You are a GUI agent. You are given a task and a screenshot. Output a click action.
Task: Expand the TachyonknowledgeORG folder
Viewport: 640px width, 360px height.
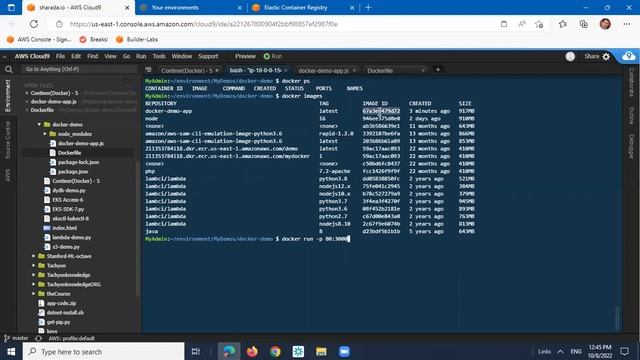click(x=33, y=284)
